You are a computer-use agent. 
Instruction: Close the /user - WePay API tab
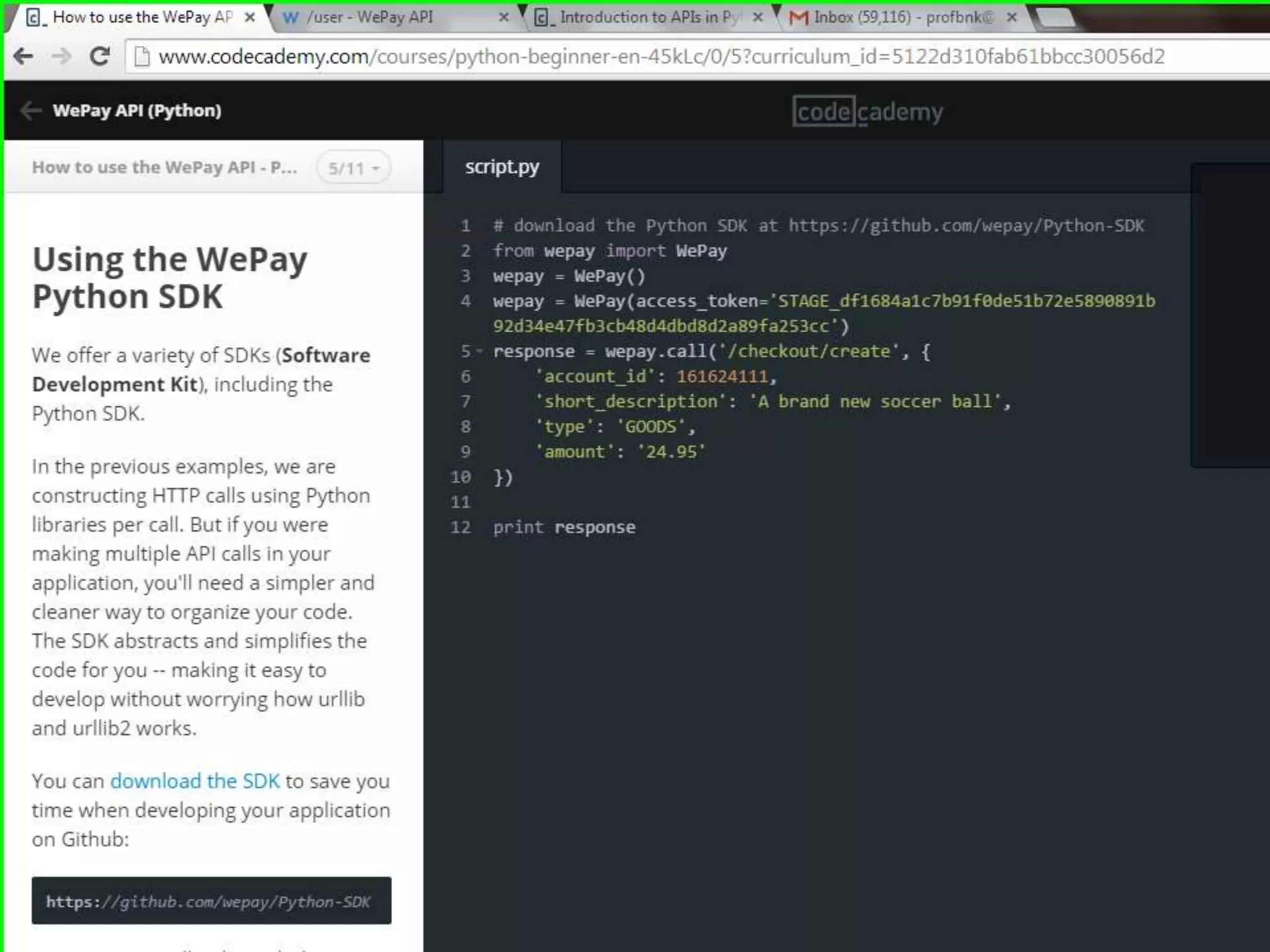pyautogui.click(x=504, y=17)
